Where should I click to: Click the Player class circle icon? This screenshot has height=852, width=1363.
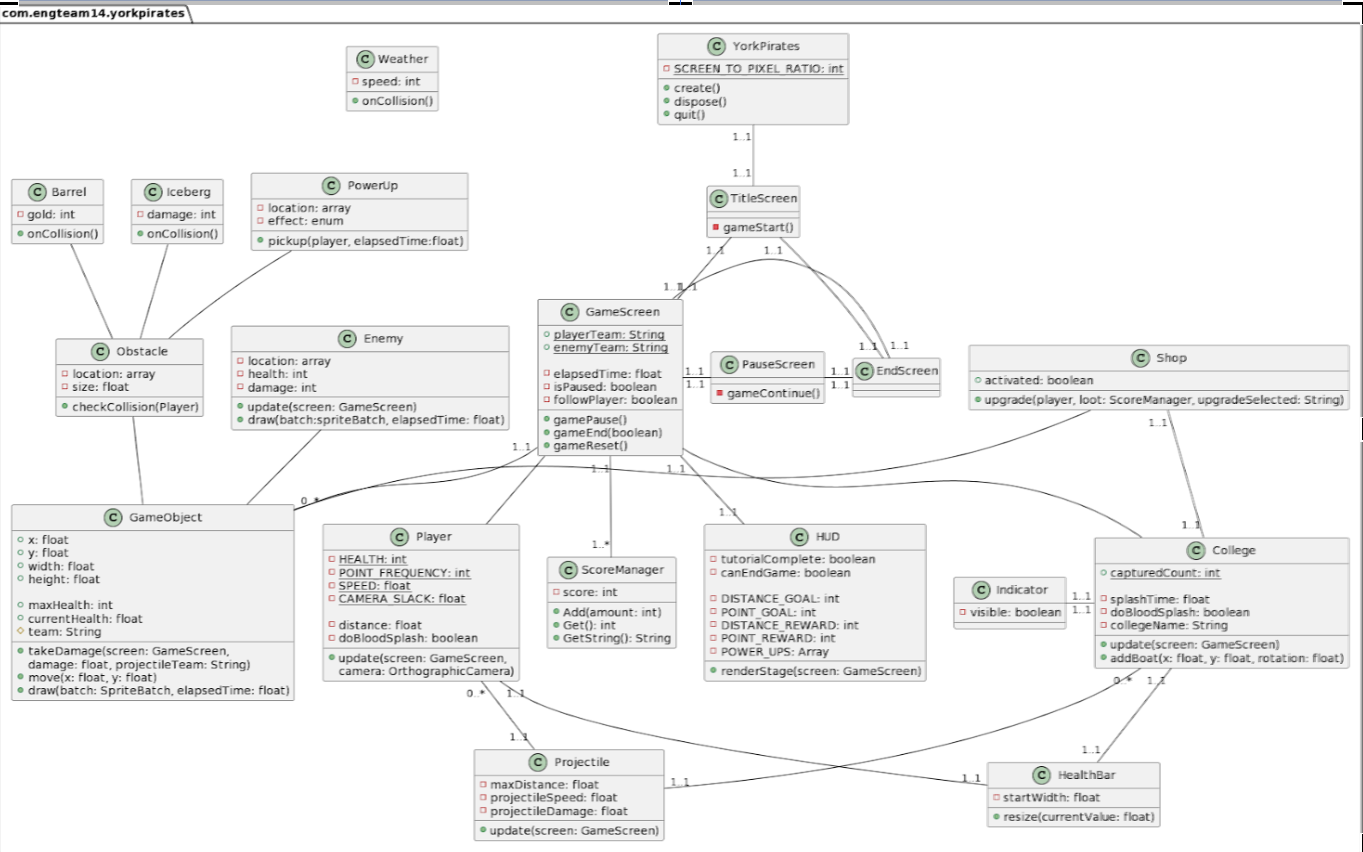tap(399, 536)
